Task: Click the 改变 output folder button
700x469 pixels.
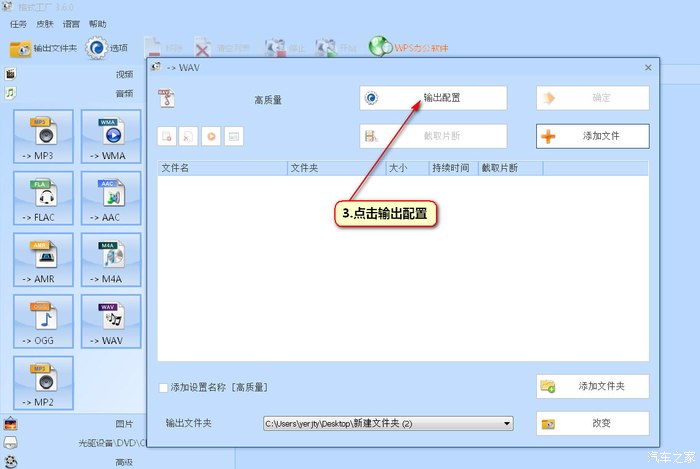Action: [x=592, y=423]
